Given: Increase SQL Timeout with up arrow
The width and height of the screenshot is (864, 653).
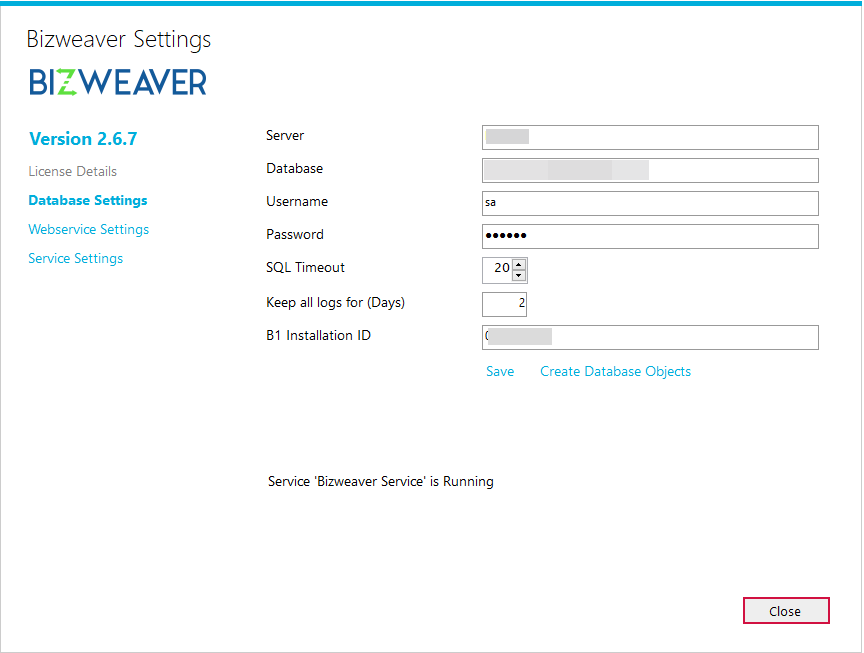Looking at the screenshot, I should click(519, 265).
